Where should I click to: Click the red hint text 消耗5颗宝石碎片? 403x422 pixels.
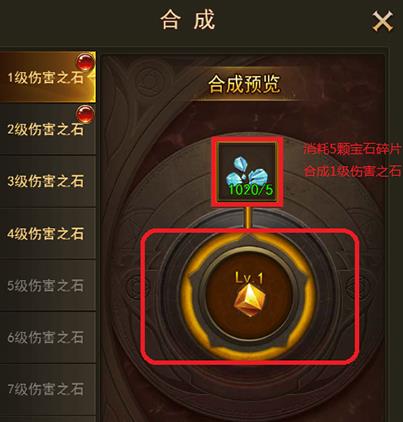click(x=352, y=149)
